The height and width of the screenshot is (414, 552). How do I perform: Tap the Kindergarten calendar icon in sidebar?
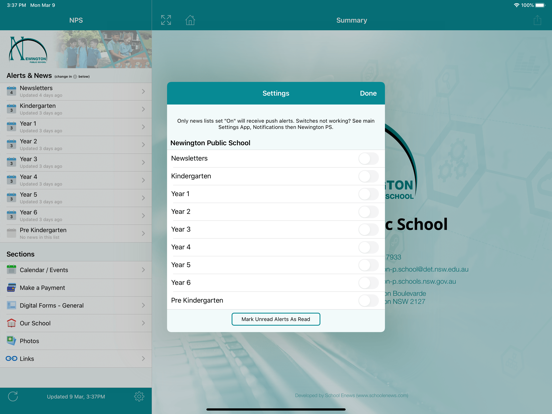[11, 109]
